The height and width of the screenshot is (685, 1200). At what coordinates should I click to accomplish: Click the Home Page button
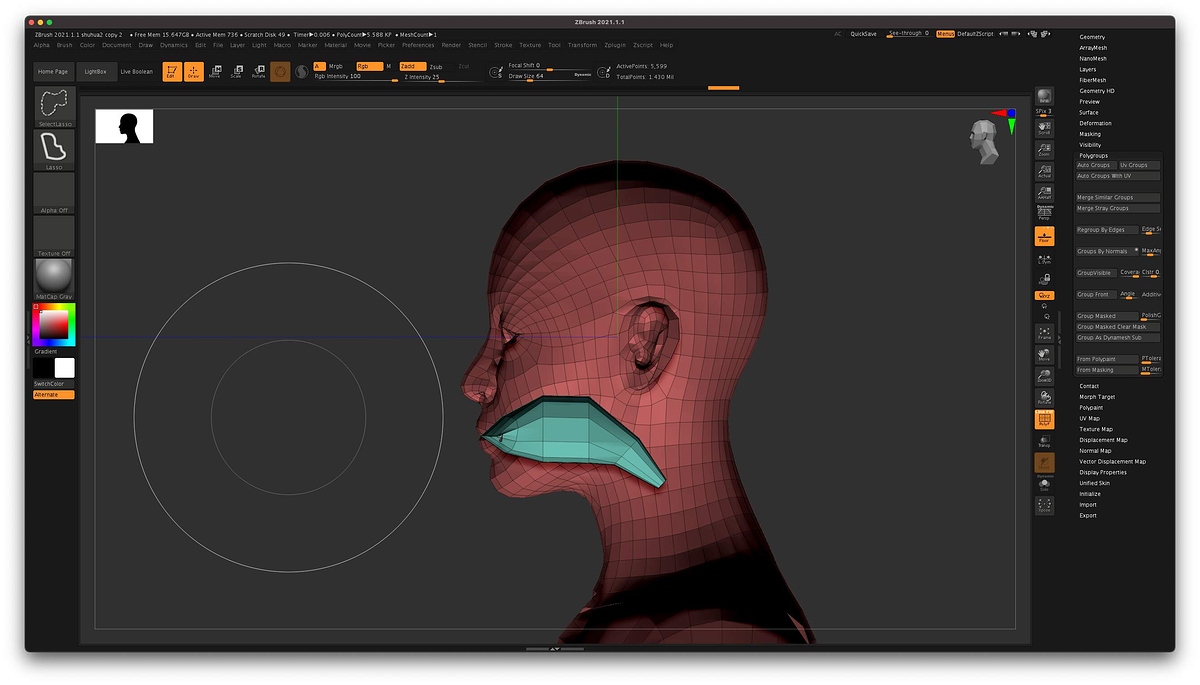(x=53, y=72)
